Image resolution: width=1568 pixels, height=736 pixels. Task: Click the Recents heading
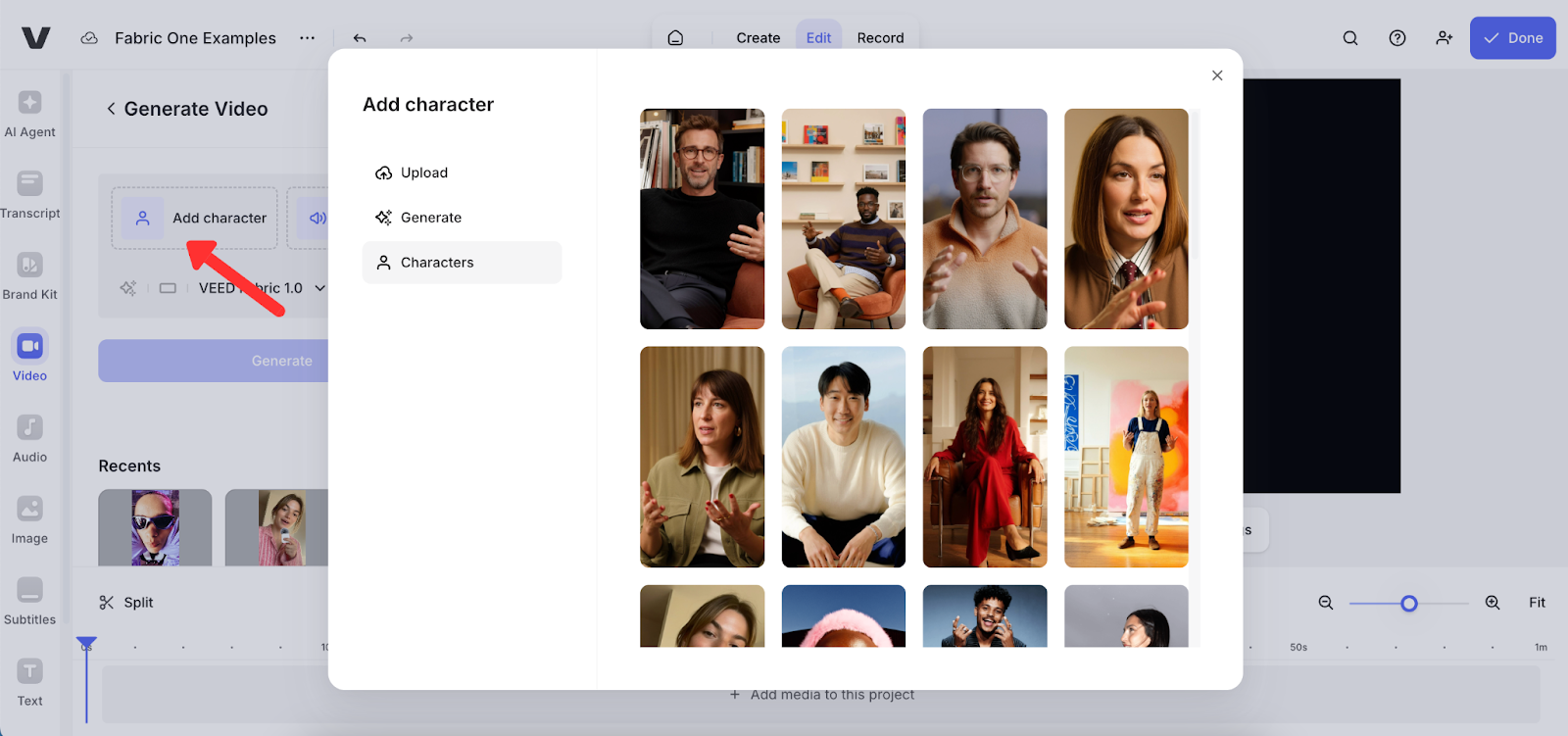coord(129,466)
